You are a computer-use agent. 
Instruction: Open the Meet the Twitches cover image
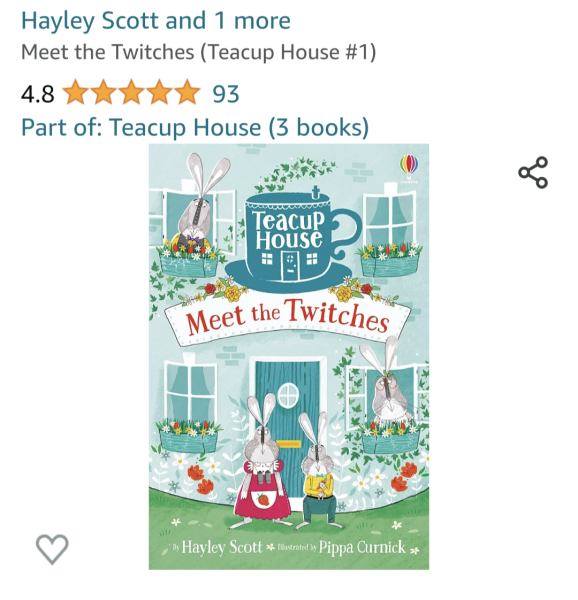289,357
